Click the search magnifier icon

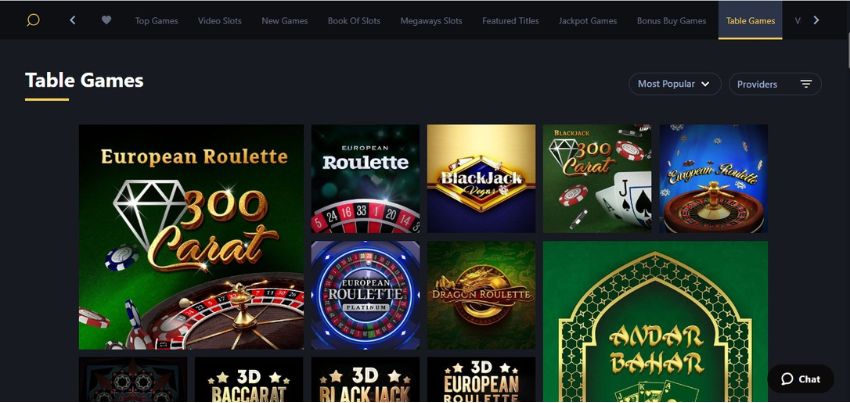[x=33, y=20]
